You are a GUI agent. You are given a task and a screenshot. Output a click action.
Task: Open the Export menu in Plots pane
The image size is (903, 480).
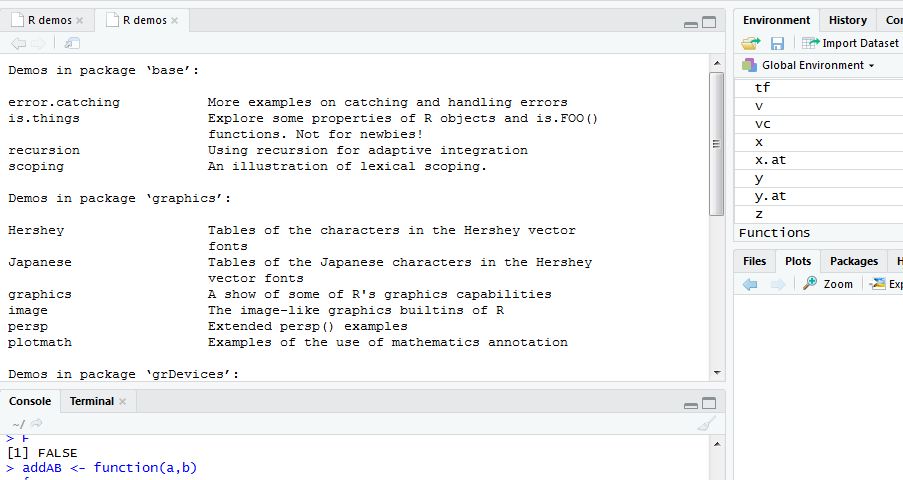click(x=886, y=284)
